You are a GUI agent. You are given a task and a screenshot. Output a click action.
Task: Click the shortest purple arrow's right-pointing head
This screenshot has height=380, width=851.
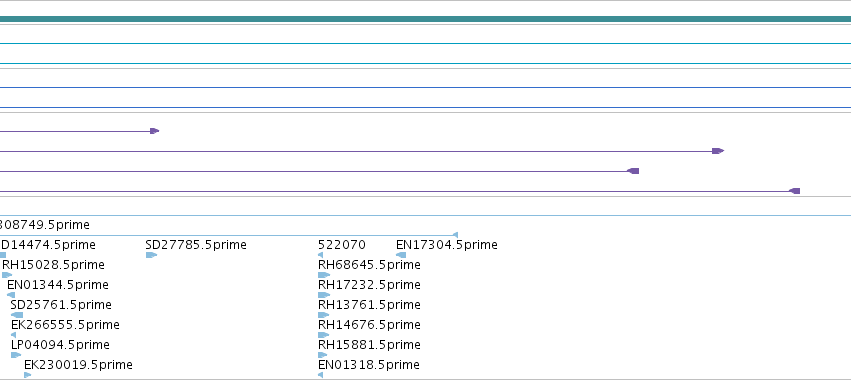(x=155, y=131)
